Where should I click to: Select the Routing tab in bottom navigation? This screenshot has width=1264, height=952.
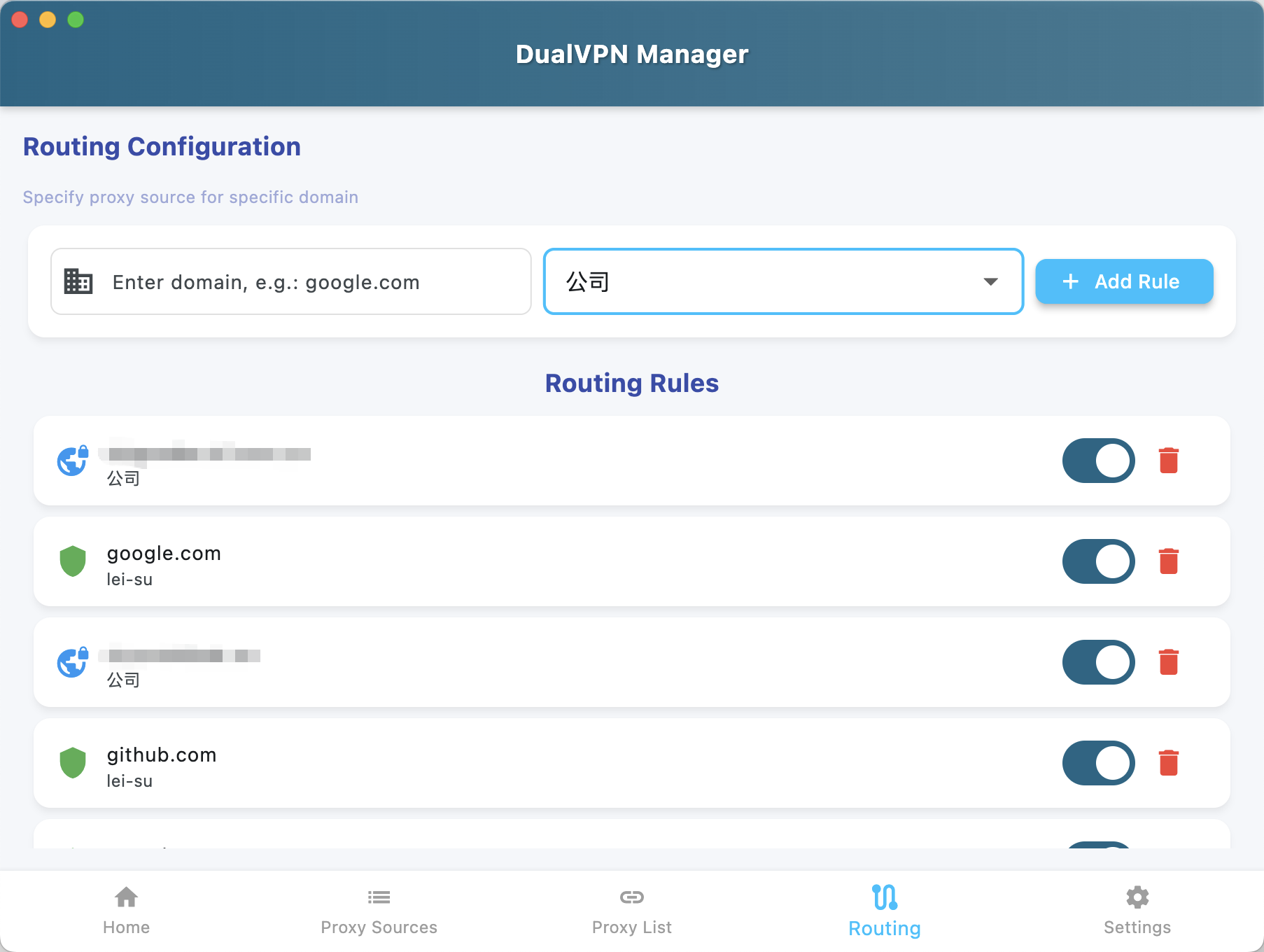(x=884, y=911)
